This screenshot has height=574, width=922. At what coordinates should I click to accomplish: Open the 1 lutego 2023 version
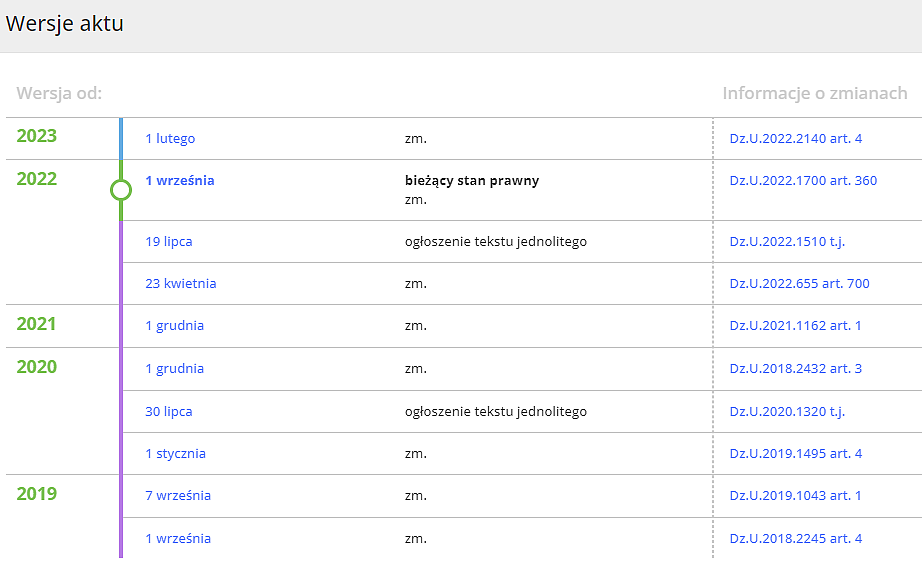170,139
